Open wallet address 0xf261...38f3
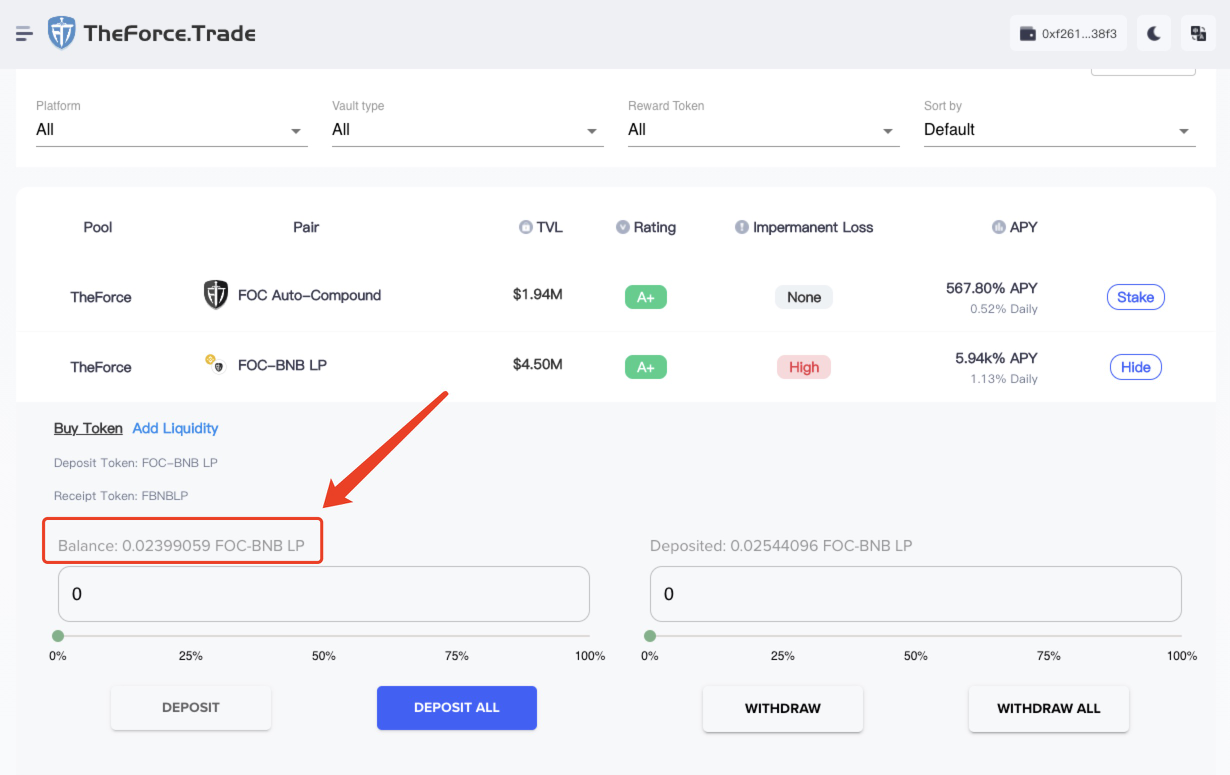Viewport: 1230px width, 775px height. (1068, 33)
